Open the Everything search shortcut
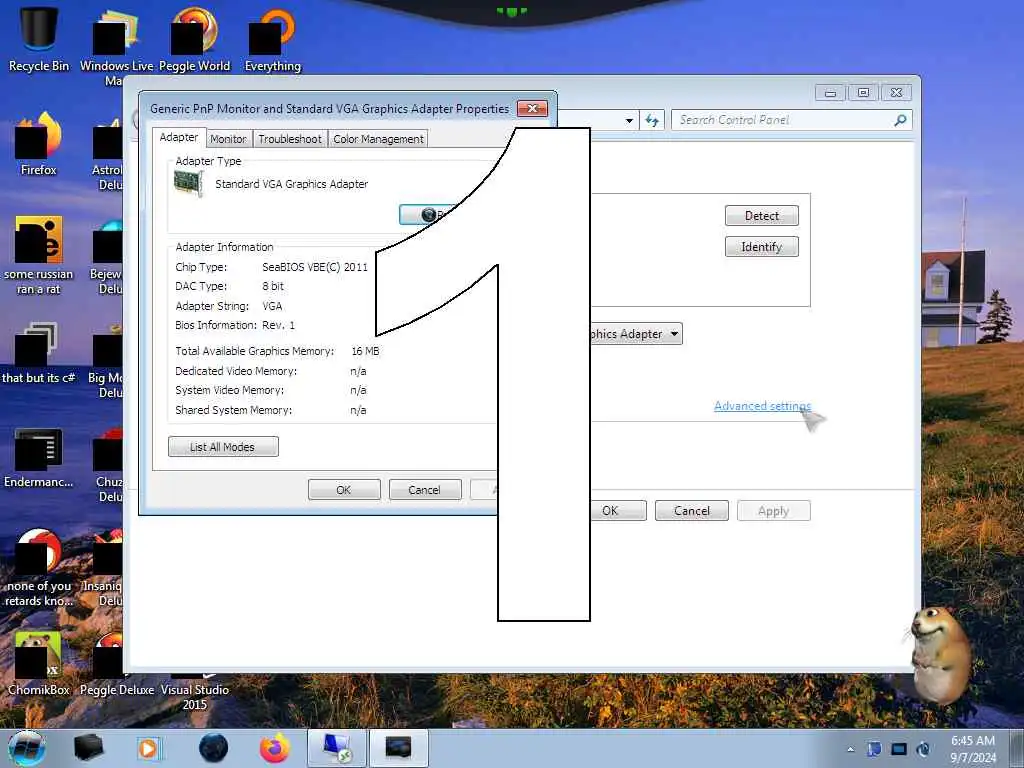Viewport: 1024px width, 768px height. coord(272,40)
